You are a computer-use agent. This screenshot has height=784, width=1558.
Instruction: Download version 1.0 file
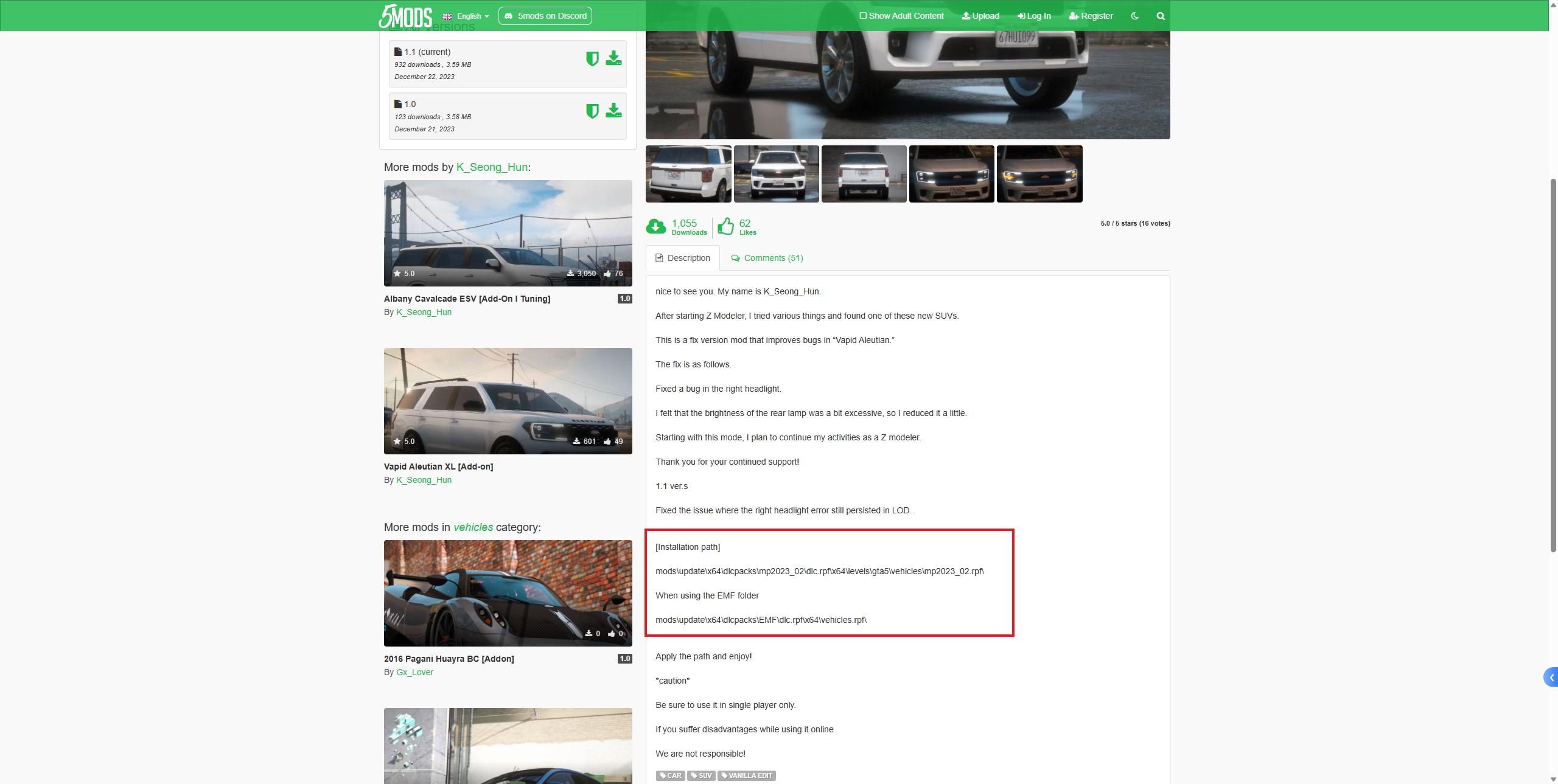point(613,111)
